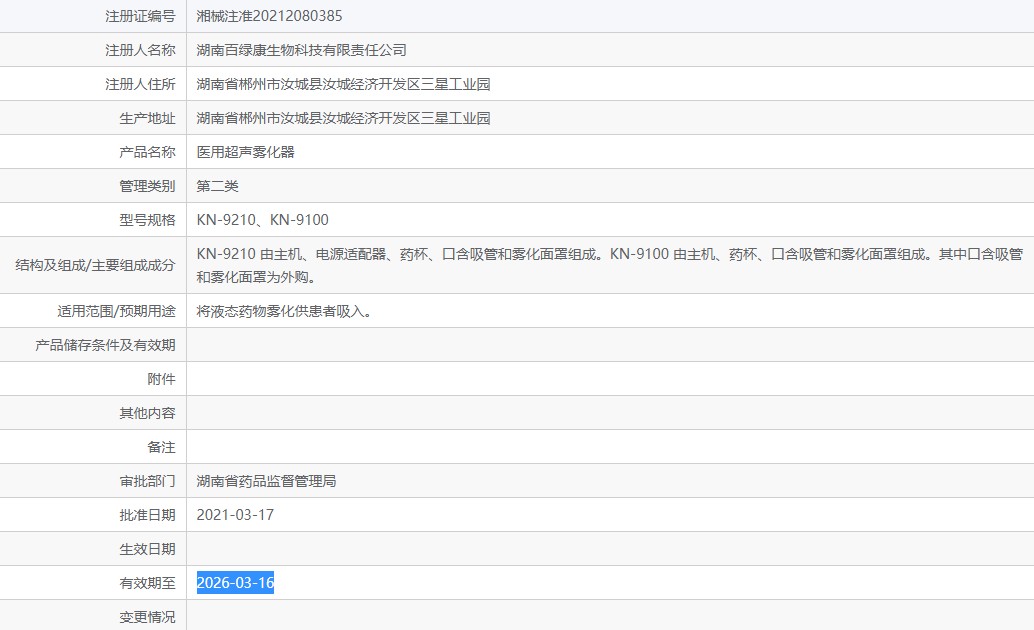Image resolution: width=1034 pixels, height=630 pixels.
Task: Click the 注册人住所 label
Action: [140, 84]
